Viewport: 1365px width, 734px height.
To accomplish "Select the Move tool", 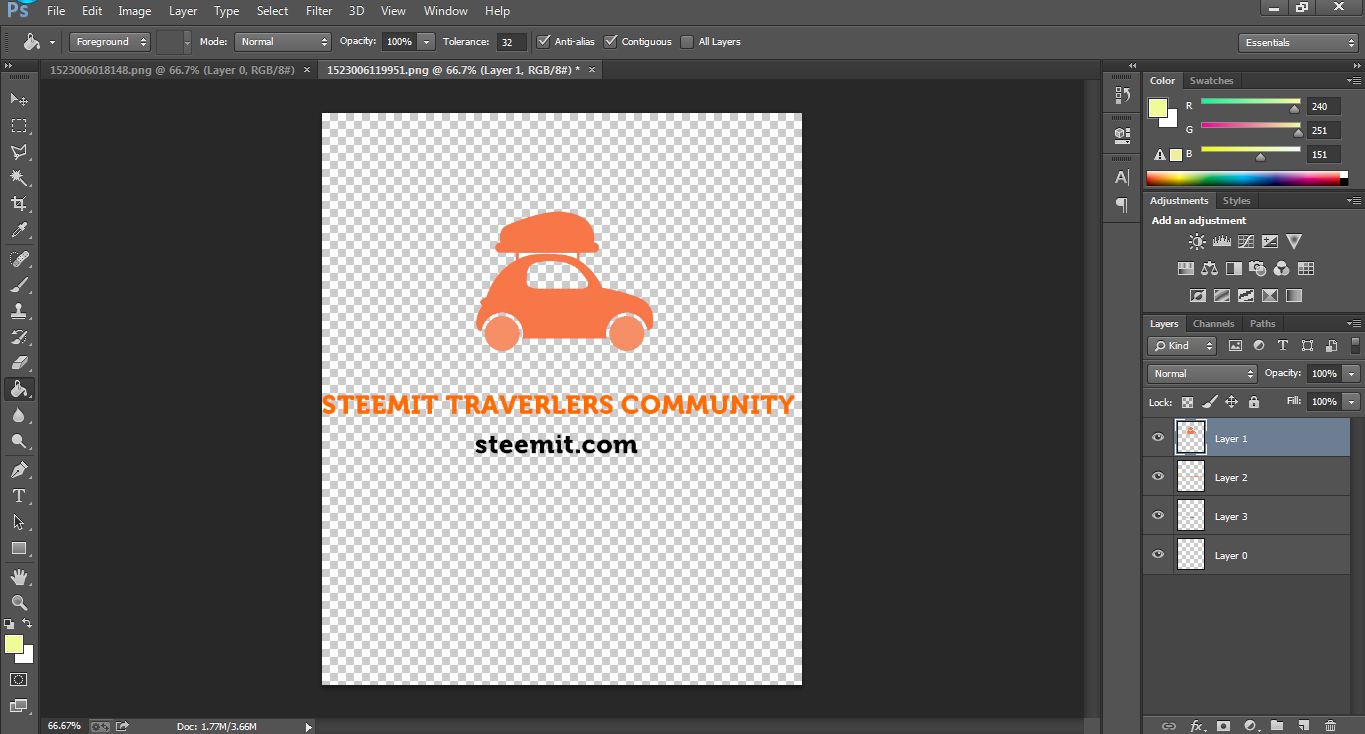I will pyautogui.click(x=19, y=99).
